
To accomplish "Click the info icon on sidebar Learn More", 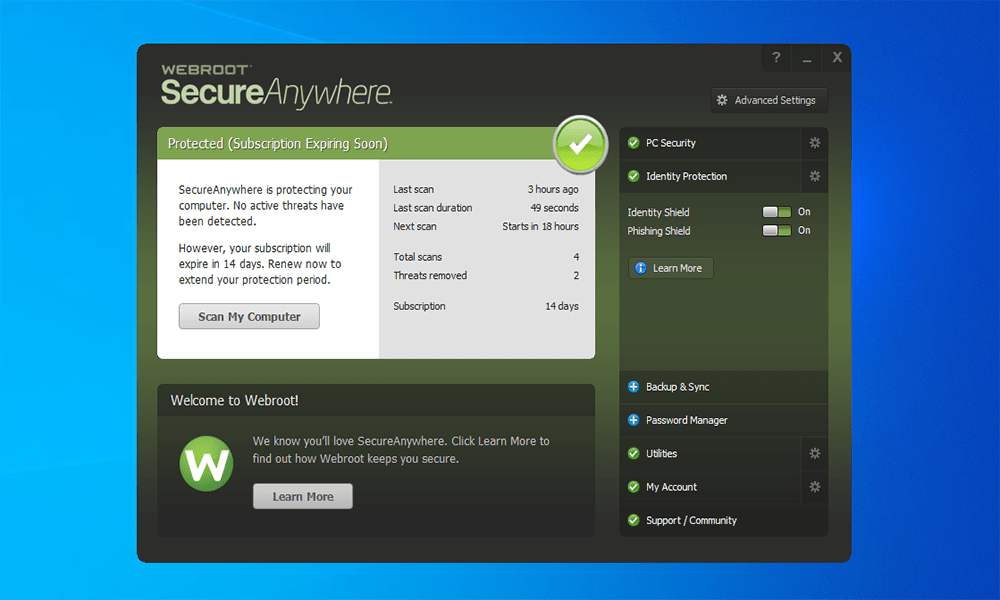I will (641, 268).
